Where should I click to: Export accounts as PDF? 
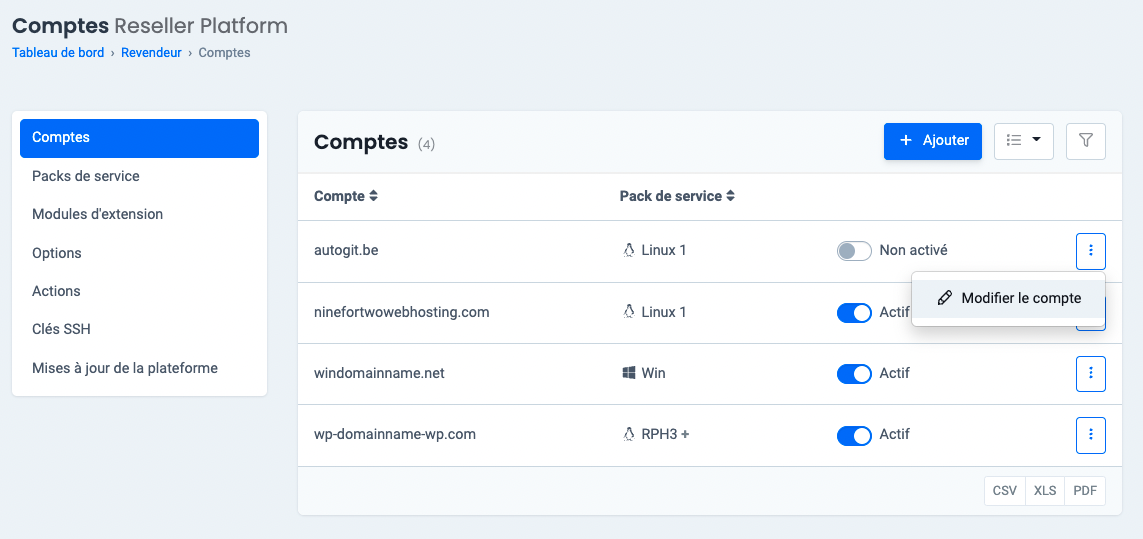click(1085, 491)
